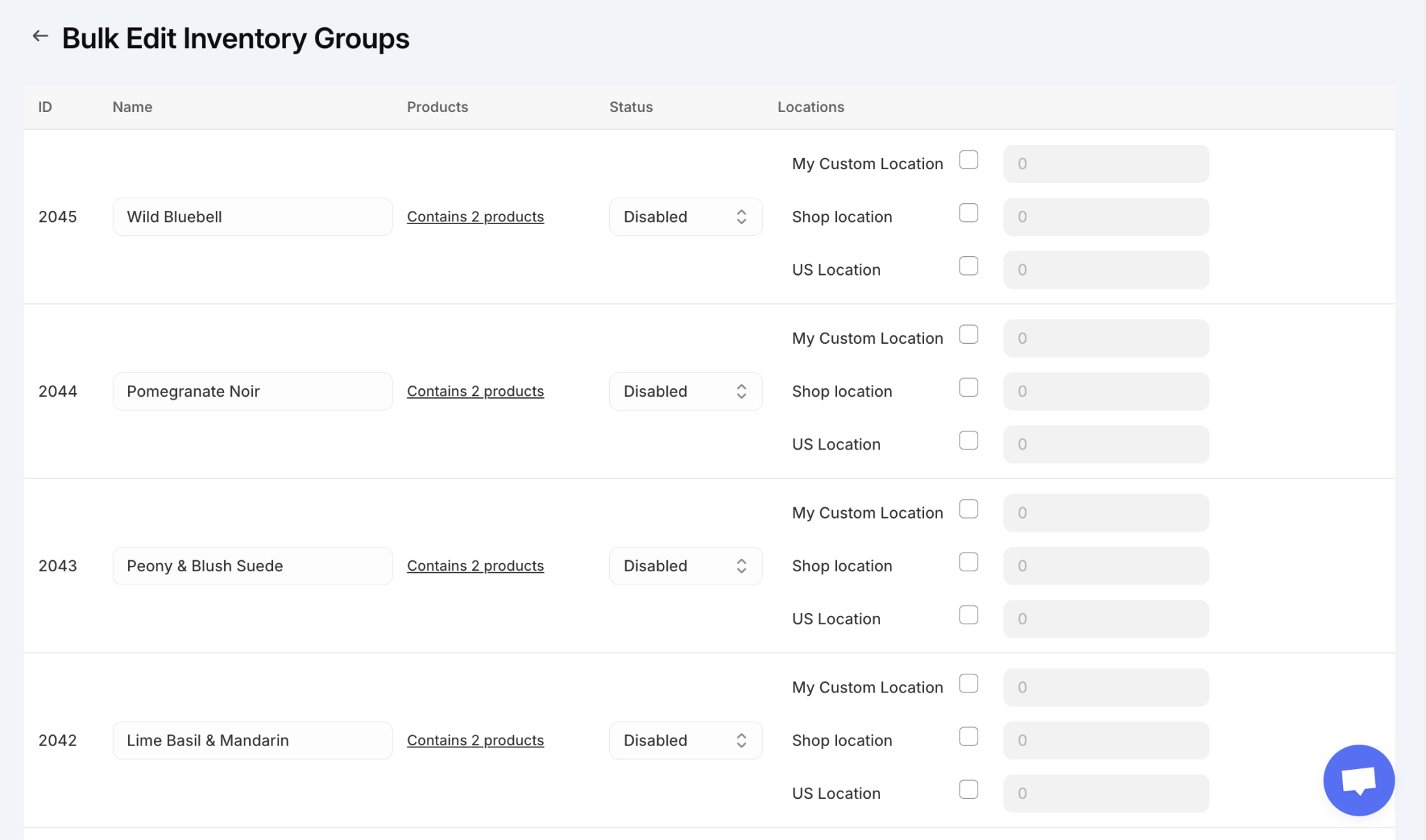Edit the Peony & Blush Suede name field
1426x840 pixels.
[x=253, y=566]
